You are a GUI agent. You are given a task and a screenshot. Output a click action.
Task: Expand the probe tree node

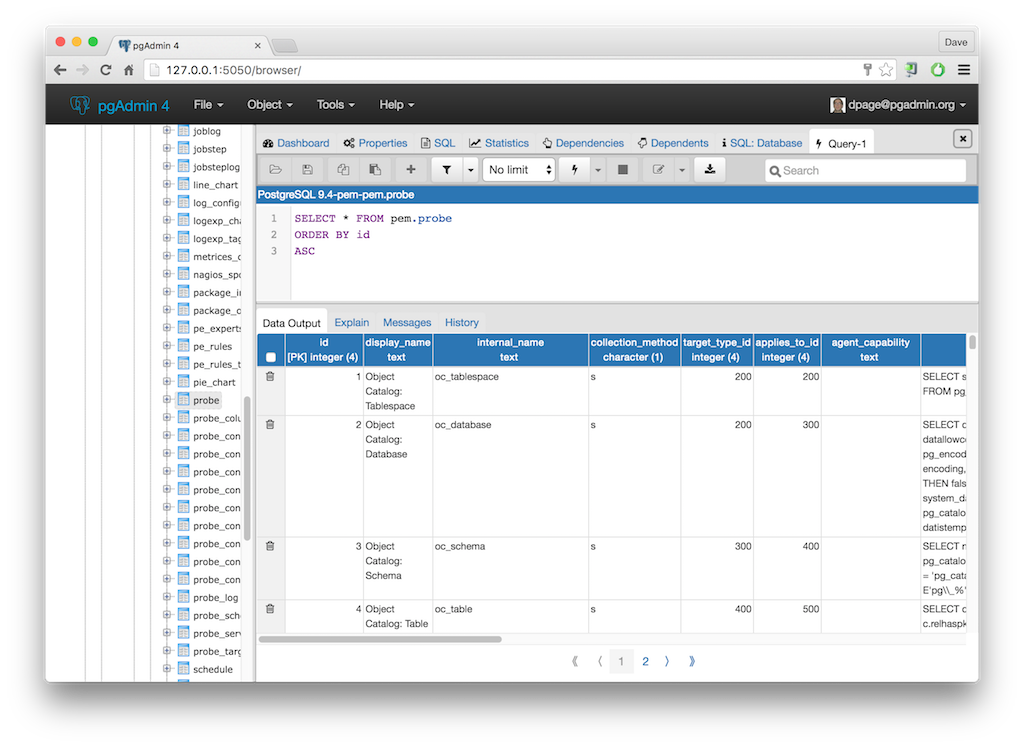167,400
